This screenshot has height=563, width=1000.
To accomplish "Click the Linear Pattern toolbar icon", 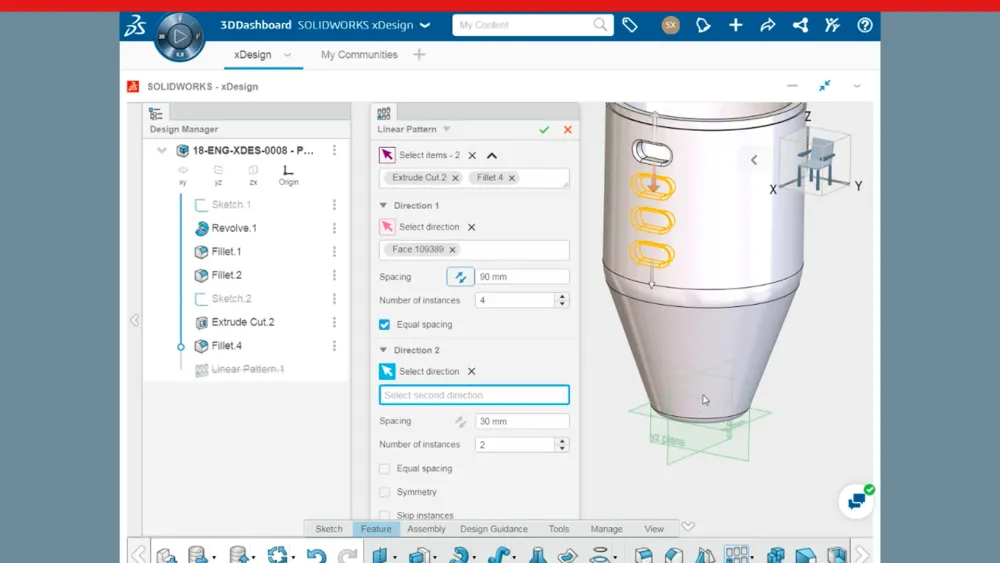I will tap(737, 554).
